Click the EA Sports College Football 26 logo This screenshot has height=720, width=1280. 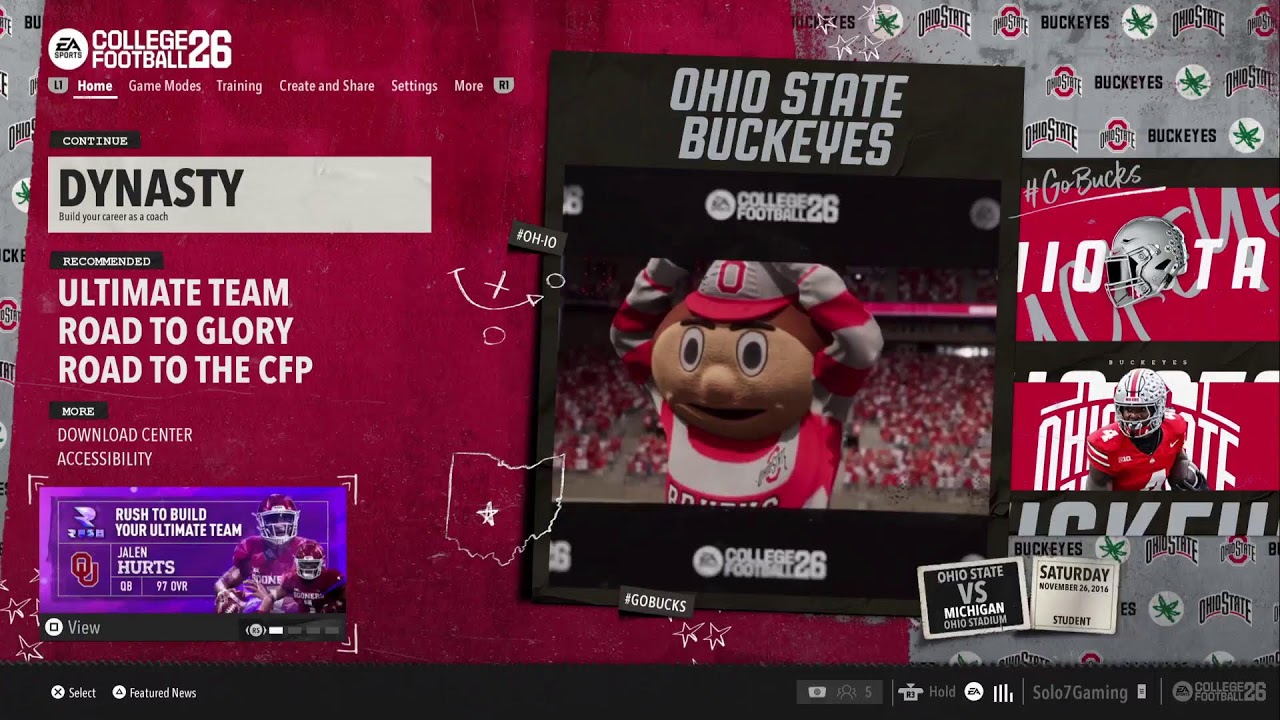[140, 48]
